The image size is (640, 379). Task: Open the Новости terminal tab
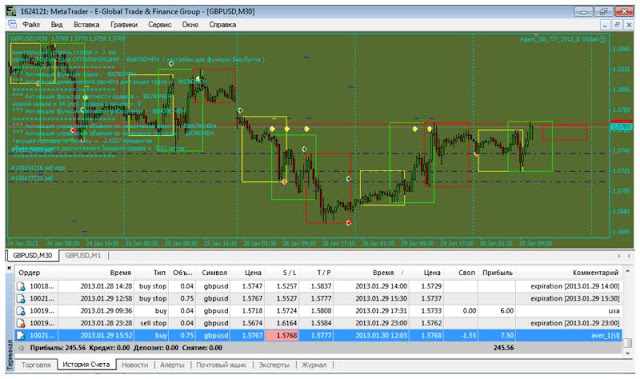[x=135, y=365]
